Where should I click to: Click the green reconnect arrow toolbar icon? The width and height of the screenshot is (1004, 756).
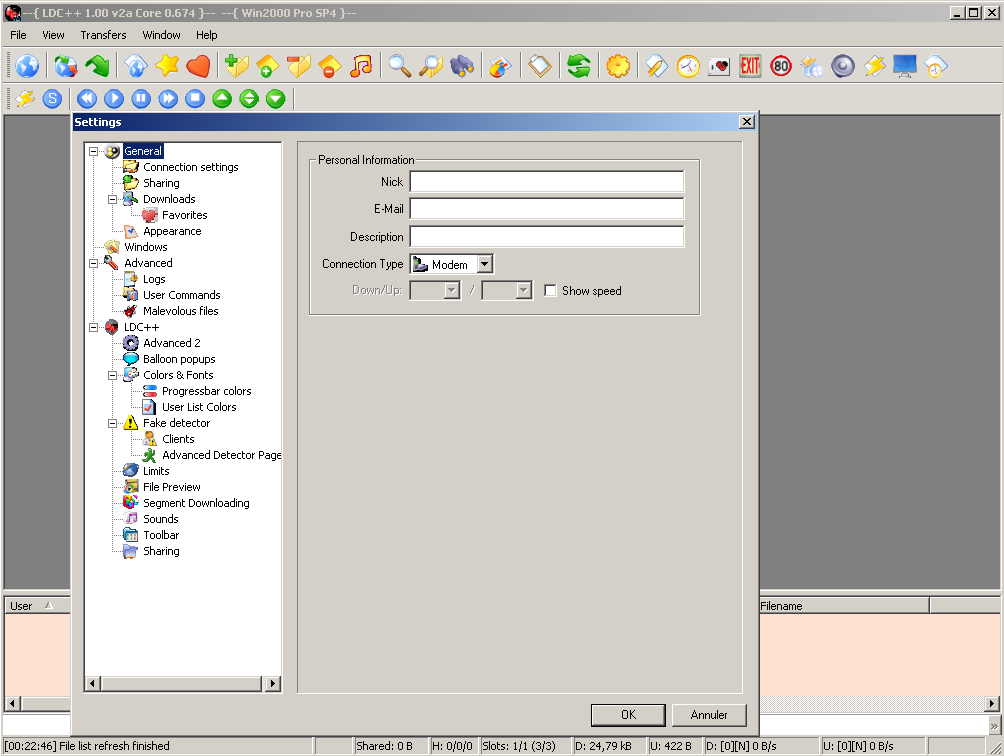click(97, 66)
